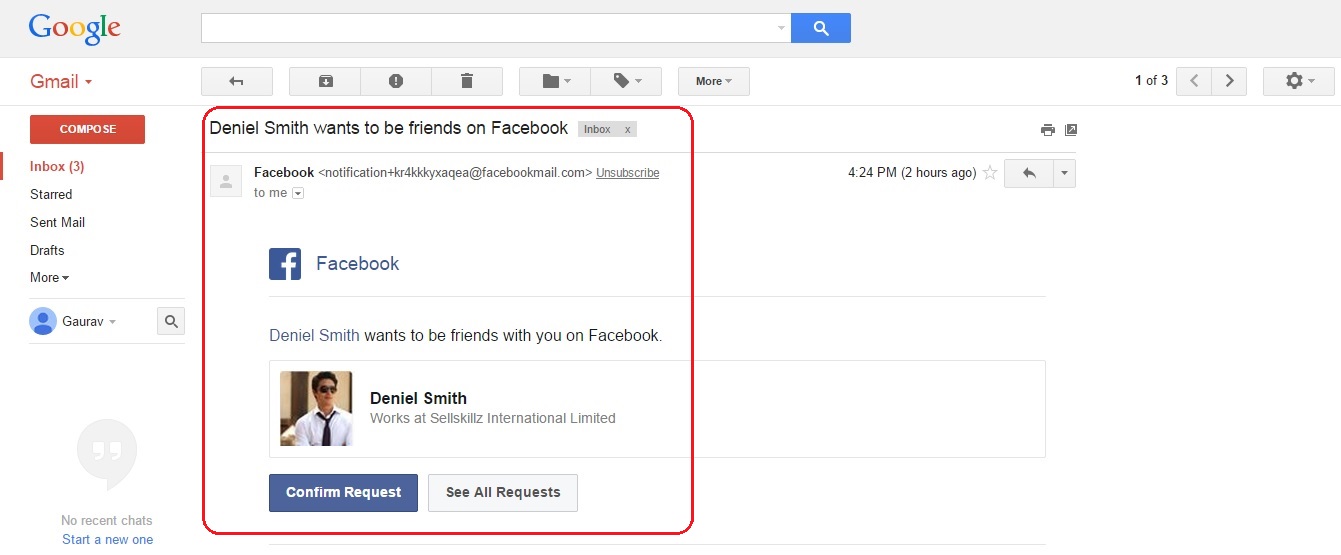Remove the Inbox label via x
1341x555 pixels.
pyautogui.click(x=627, y=130)
